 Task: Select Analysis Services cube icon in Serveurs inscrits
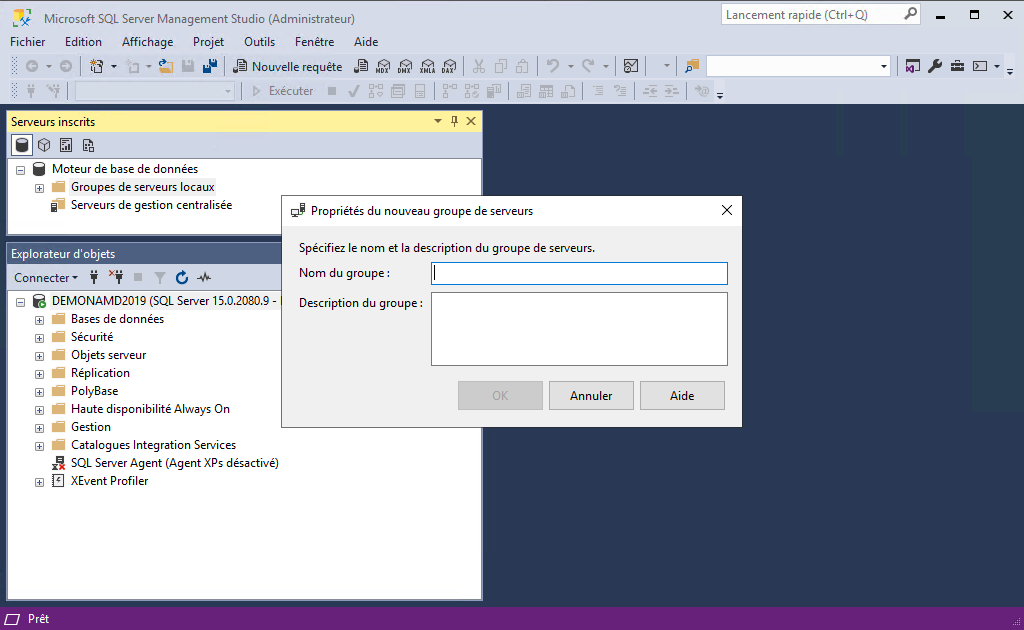click(x=44, y=145)
